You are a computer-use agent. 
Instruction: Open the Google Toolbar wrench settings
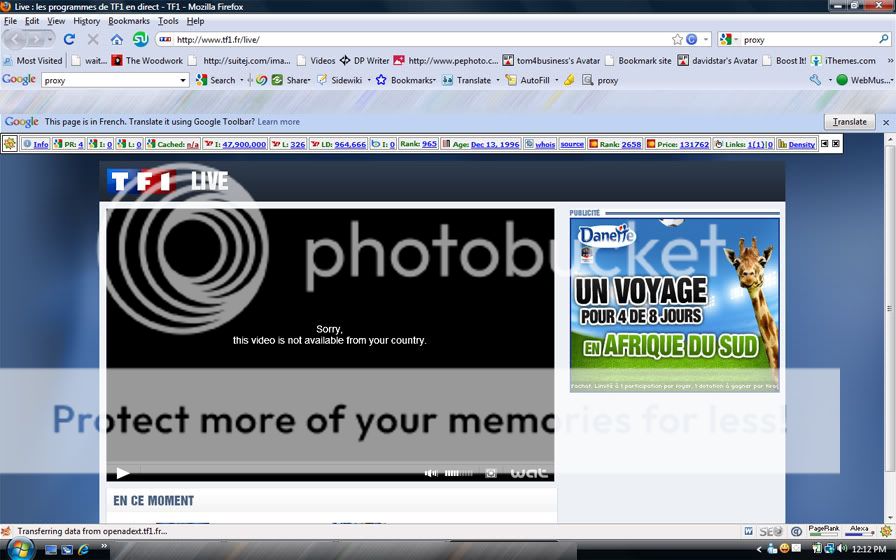tap(815, 80)
